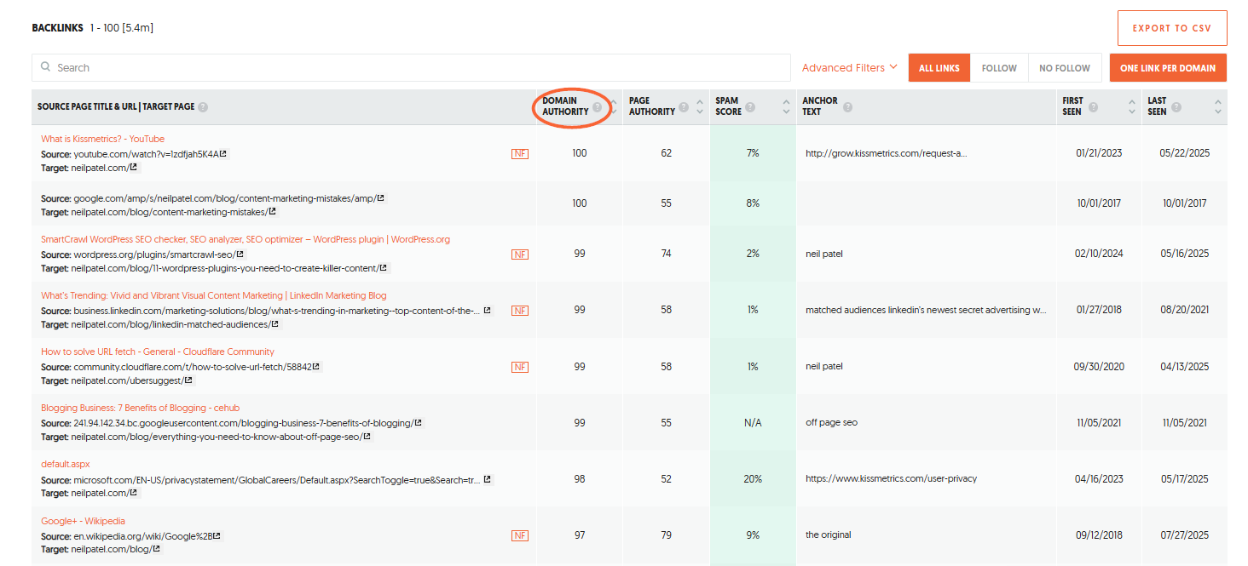Sort by Last Seen using its sort arrows
1248x566 pixels.
coord(1218,107)
